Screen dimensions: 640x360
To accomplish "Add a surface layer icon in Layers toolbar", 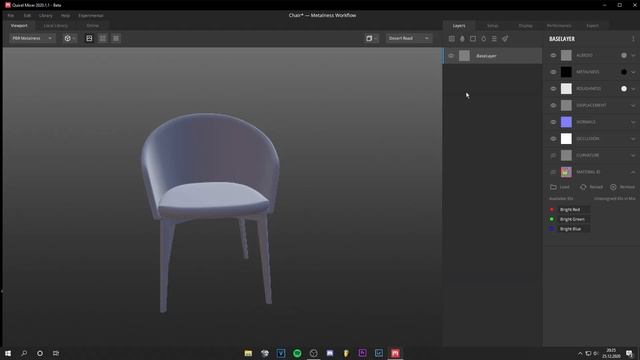I will pyautogui.click(x=451, y=38).
